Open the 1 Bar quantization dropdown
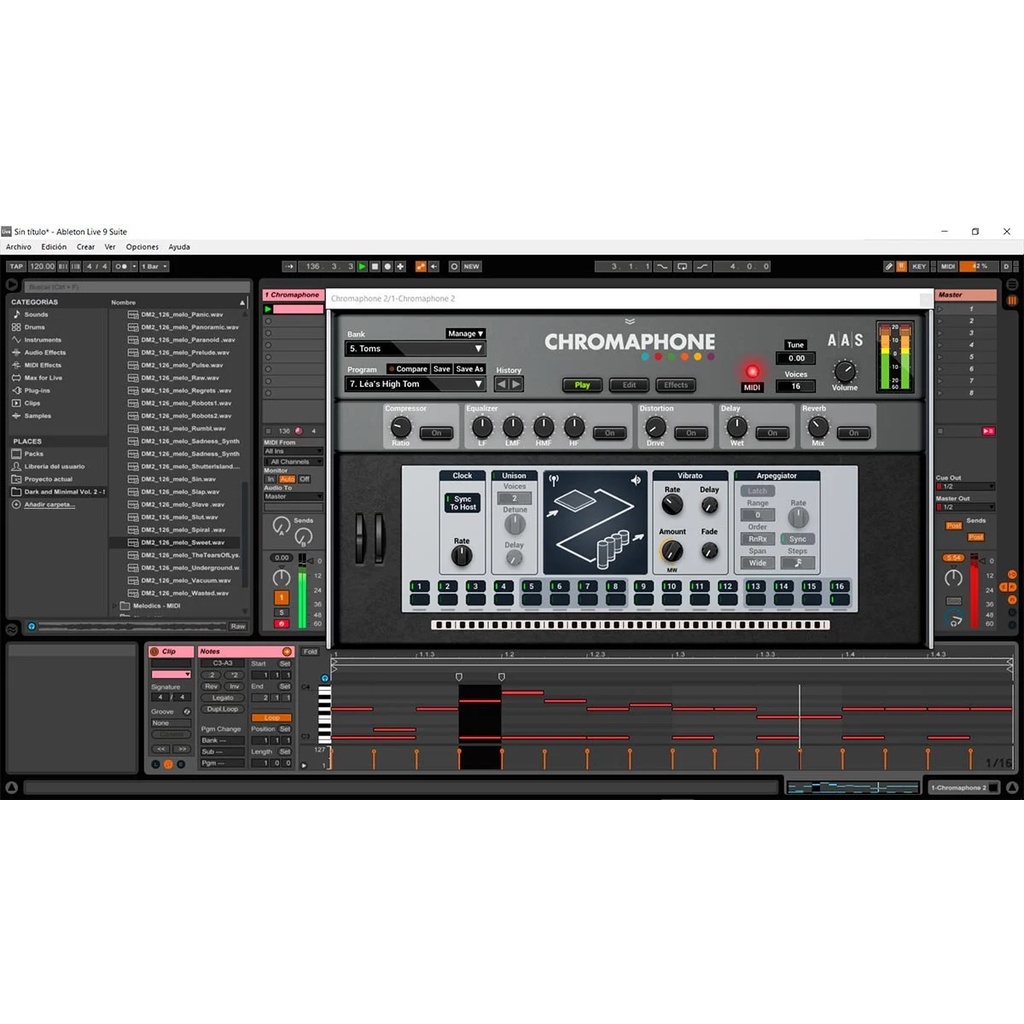Screen dimensions: 1024x1024 pyautogui.click(x=155, y=266)
